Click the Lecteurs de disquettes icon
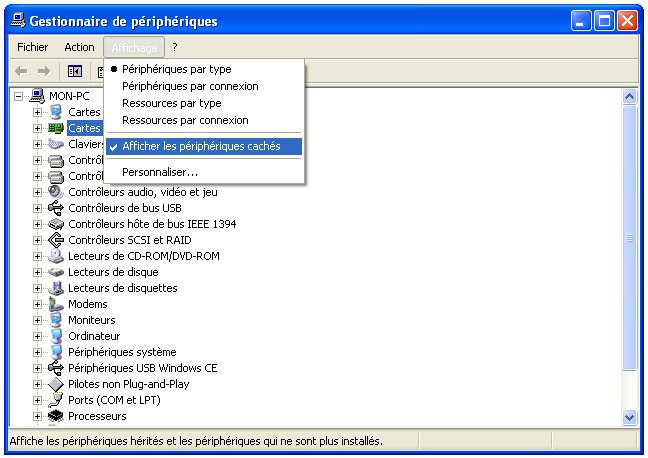648x458 pixels. coord(56,288)
